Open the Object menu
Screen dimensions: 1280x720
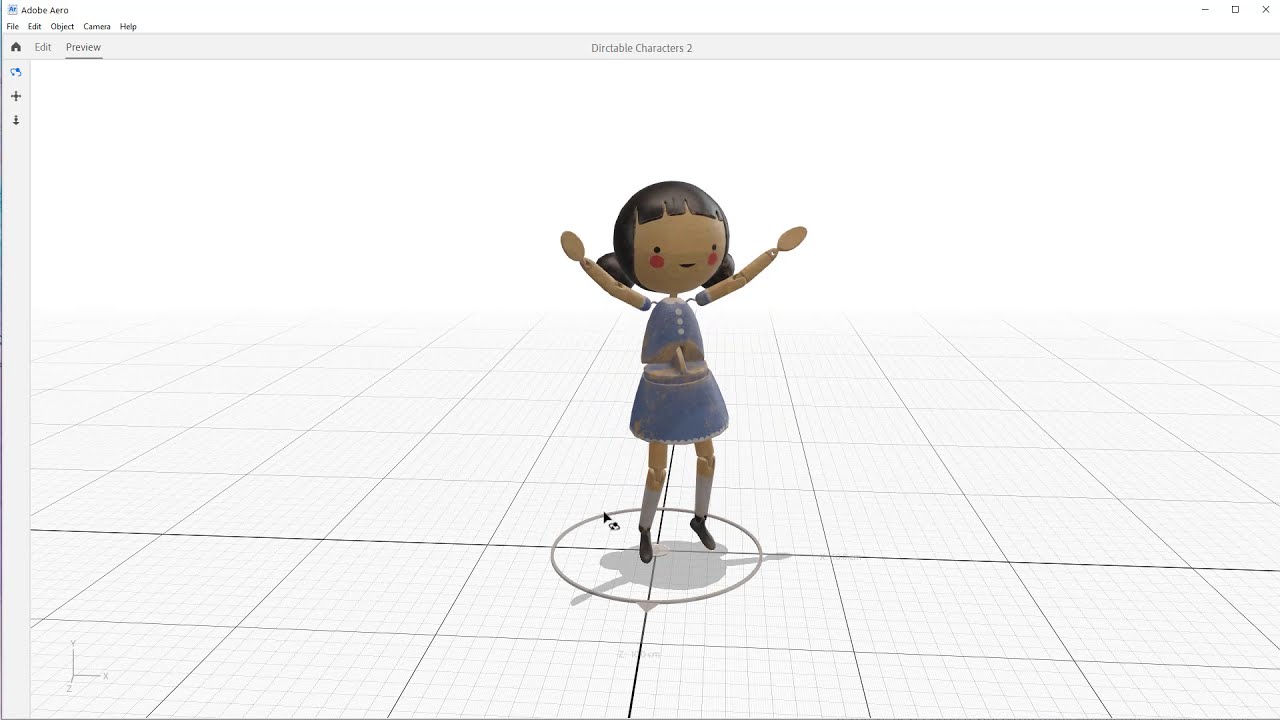(x=62, y=27)
